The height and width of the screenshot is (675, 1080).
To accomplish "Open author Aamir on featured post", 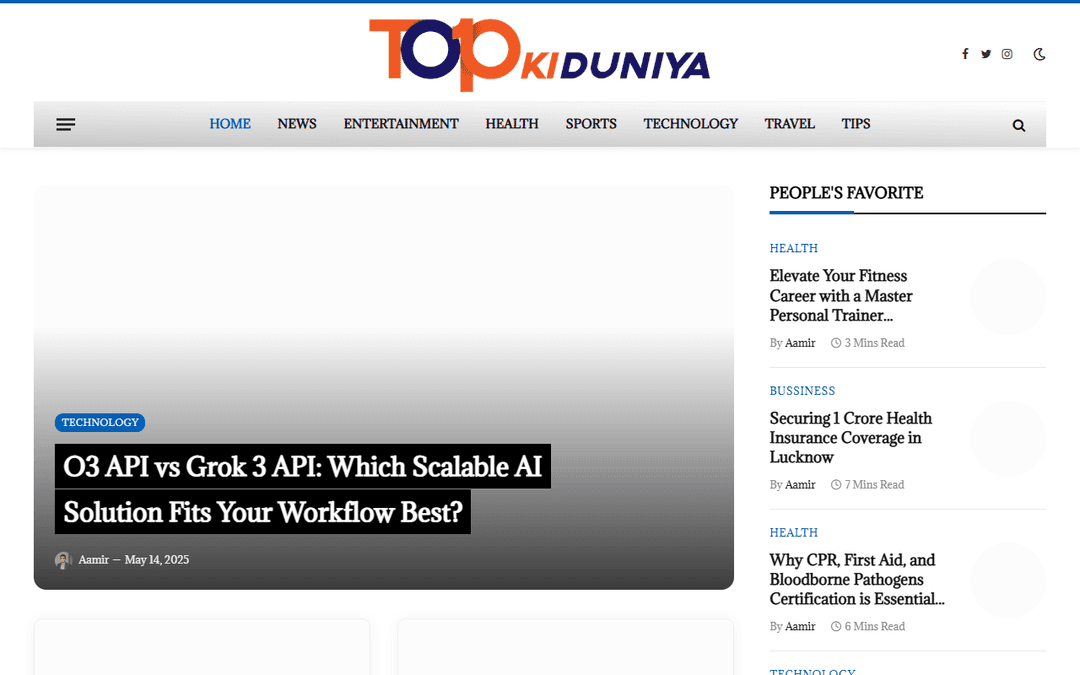I will click(x=94, y=560).
